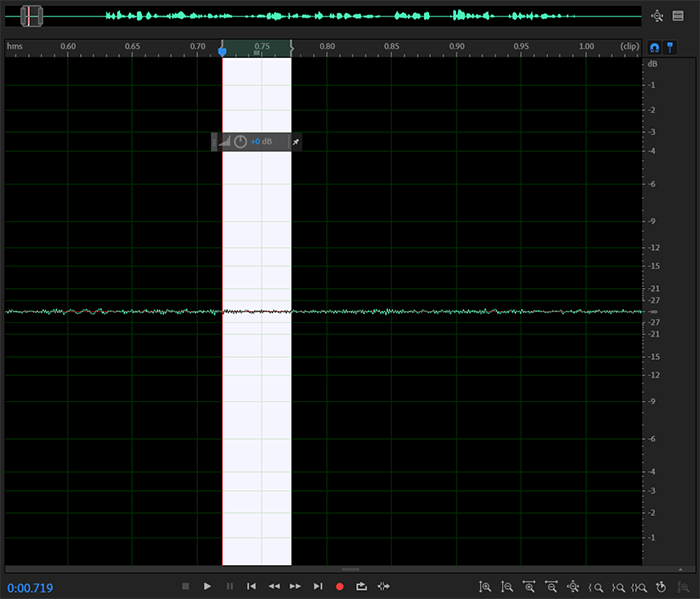Click Zoom In (Amplitude) icon

click(485, 587)
